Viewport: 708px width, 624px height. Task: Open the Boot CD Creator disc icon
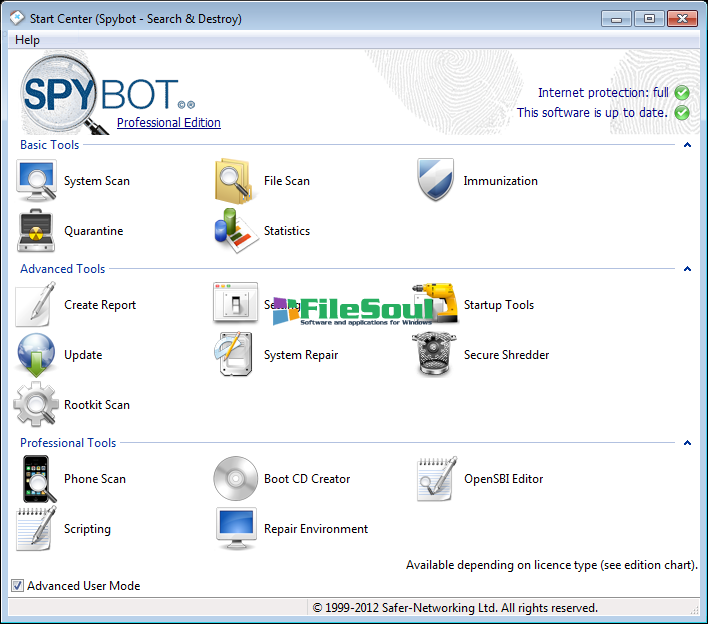coord(236,479)
